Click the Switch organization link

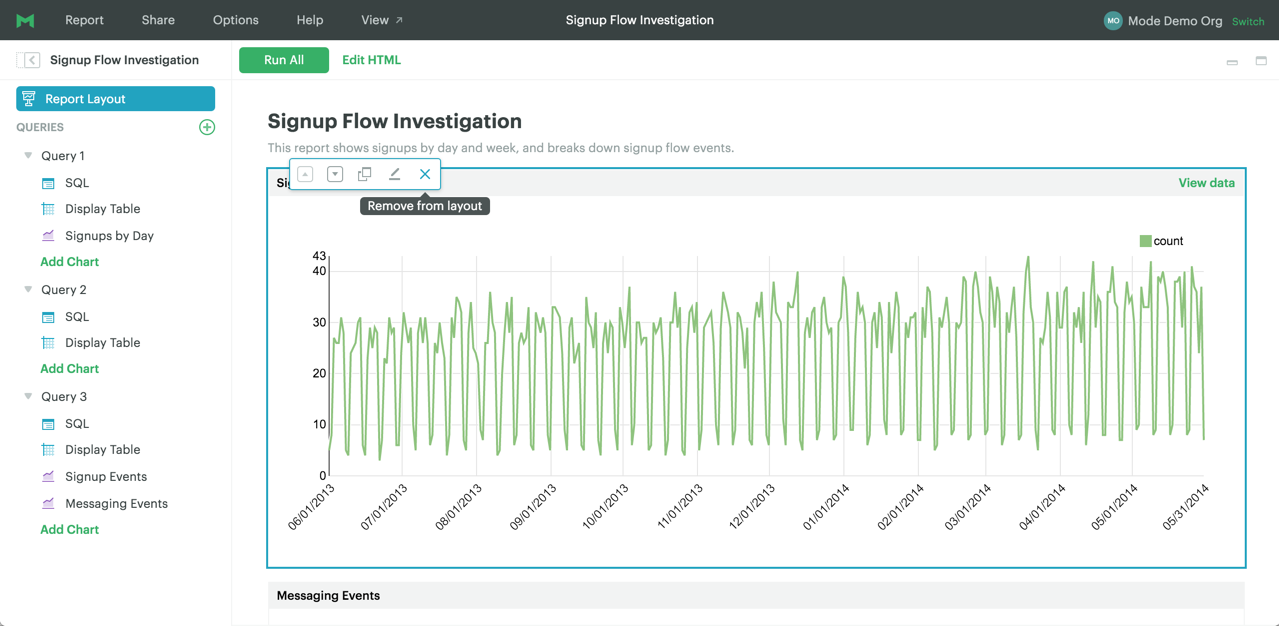coord(1248,21)
